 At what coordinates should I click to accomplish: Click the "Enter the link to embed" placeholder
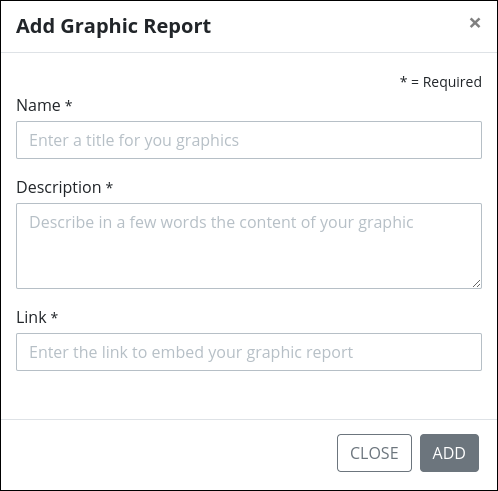tap(191, 353)
